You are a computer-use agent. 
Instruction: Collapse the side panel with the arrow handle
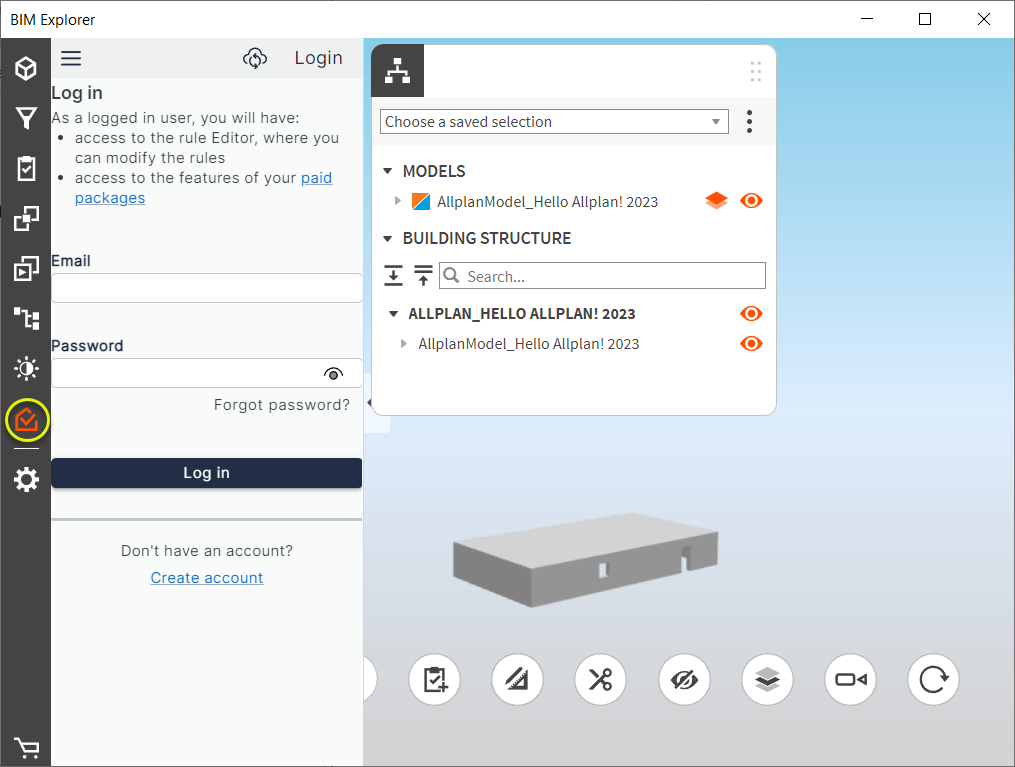(369, 403)
